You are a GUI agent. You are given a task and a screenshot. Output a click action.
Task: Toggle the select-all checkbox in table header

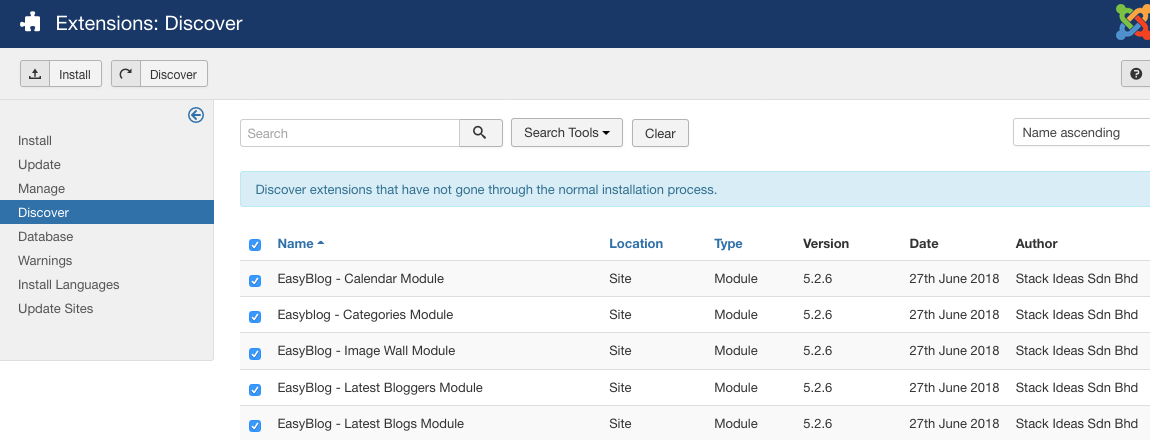tap(254, 245)
